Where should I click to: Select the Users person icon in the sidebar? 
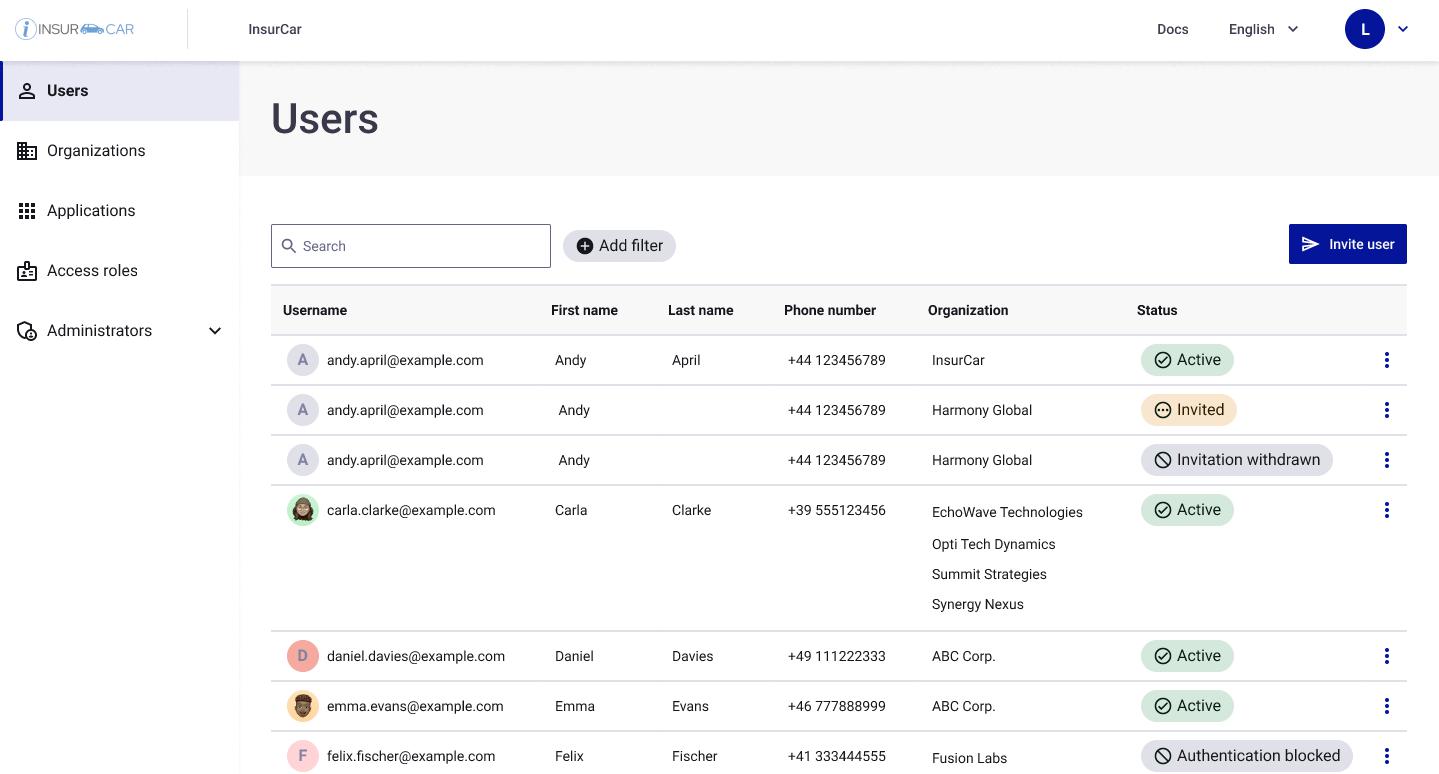coord(27,90)
